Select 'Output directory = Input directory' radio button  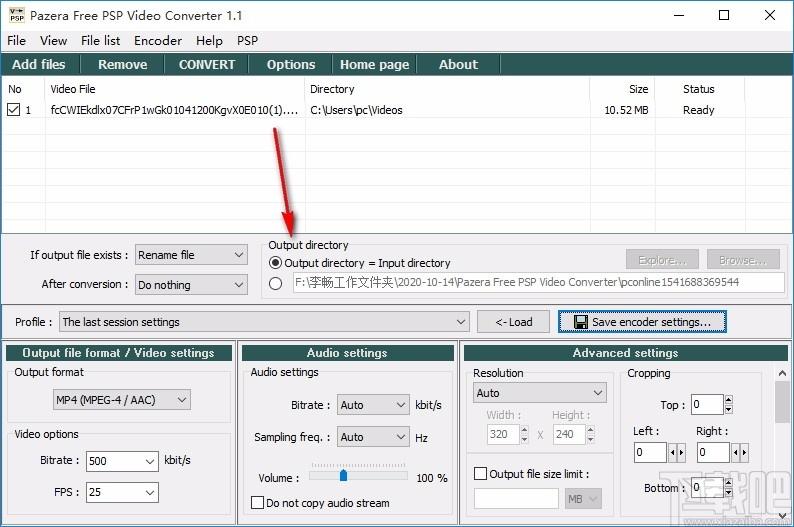[x=275, y=263]
